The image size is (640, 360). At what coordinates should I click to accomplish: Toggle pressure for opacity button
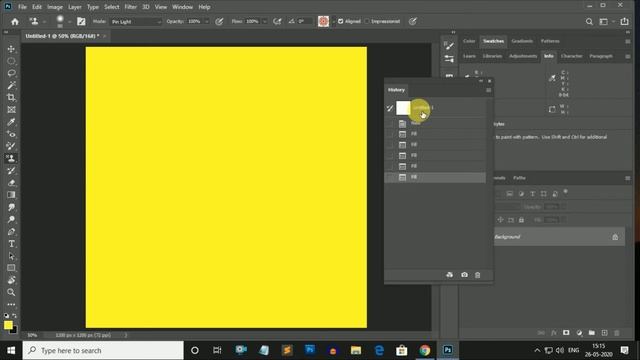point(219,22)
